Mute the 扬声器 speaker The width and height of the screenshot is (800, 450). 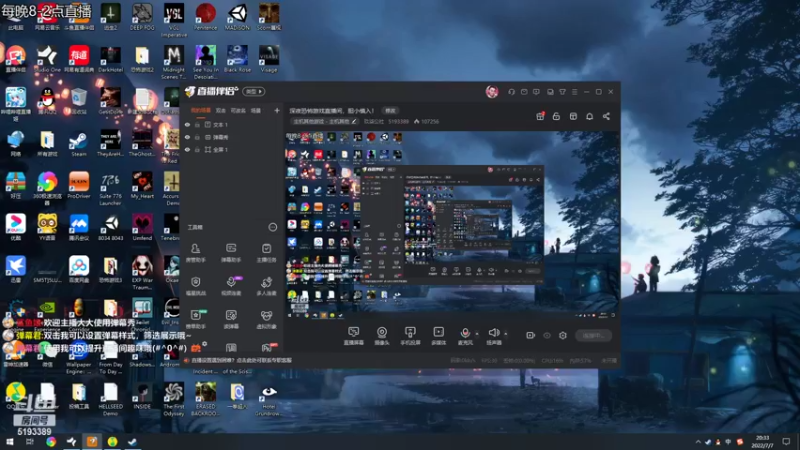493,336
